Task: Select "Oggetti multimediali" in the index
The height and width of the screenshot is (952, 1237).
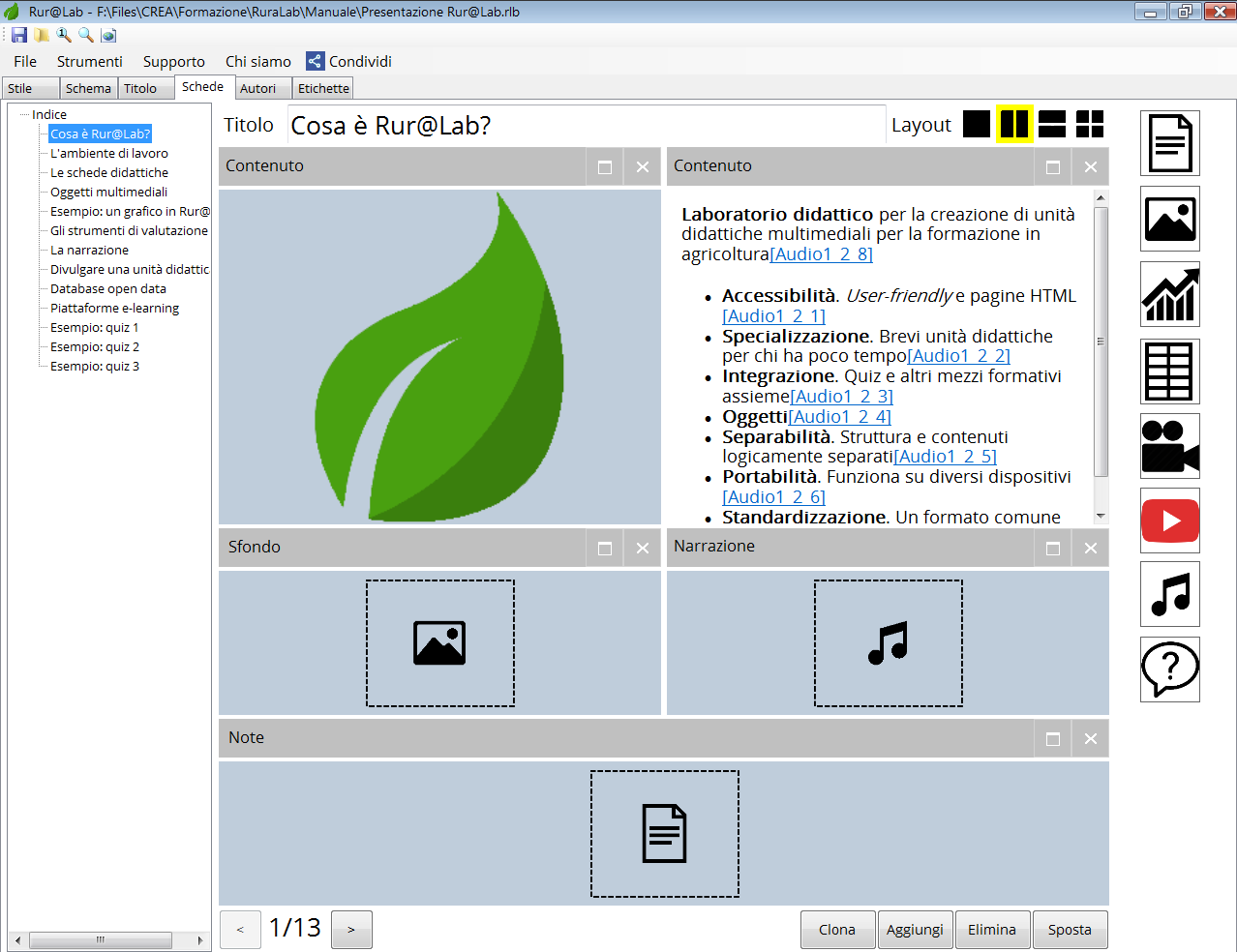Action: pos(108,192)
